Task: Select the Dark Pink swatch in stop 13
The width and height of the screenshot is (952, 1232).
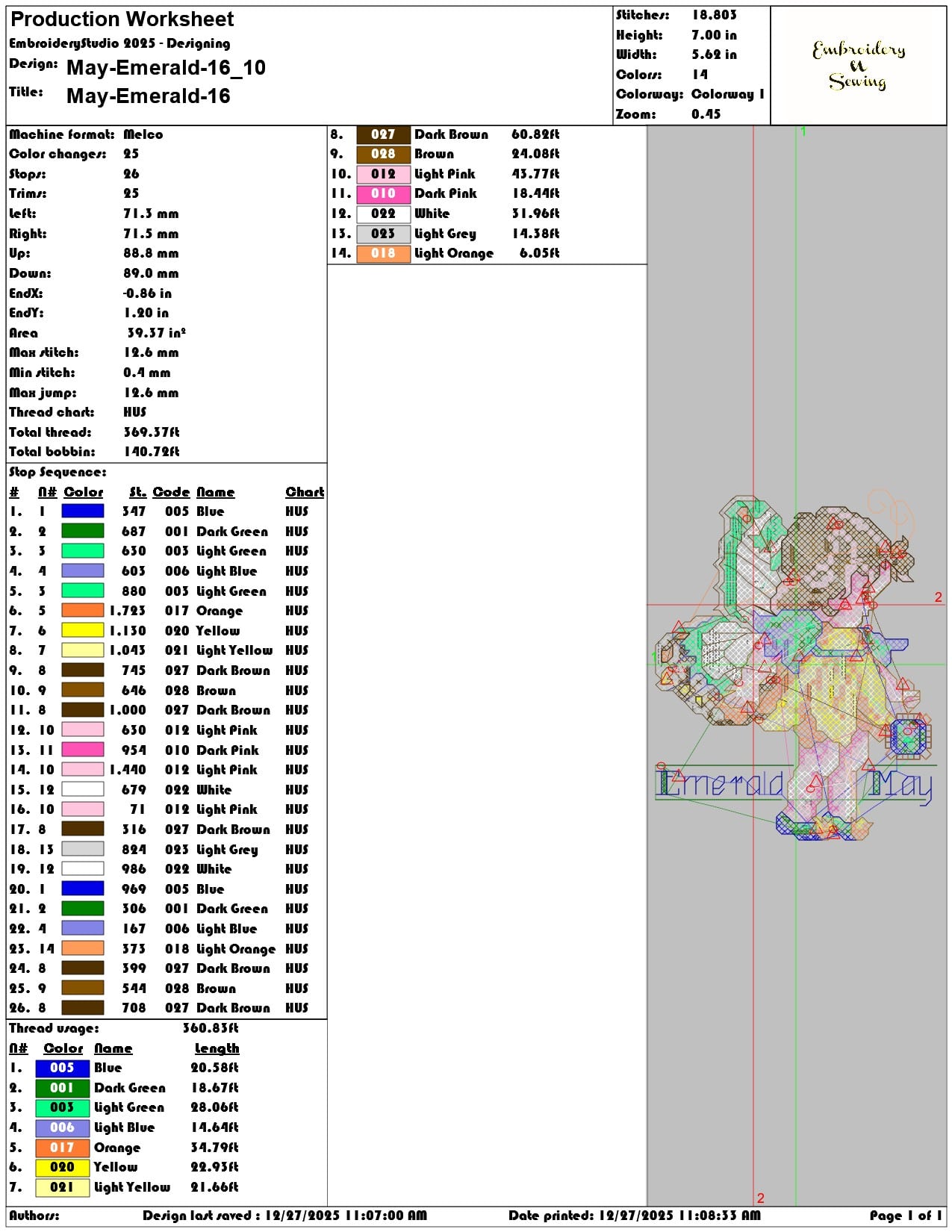Action: click(82, 750)
